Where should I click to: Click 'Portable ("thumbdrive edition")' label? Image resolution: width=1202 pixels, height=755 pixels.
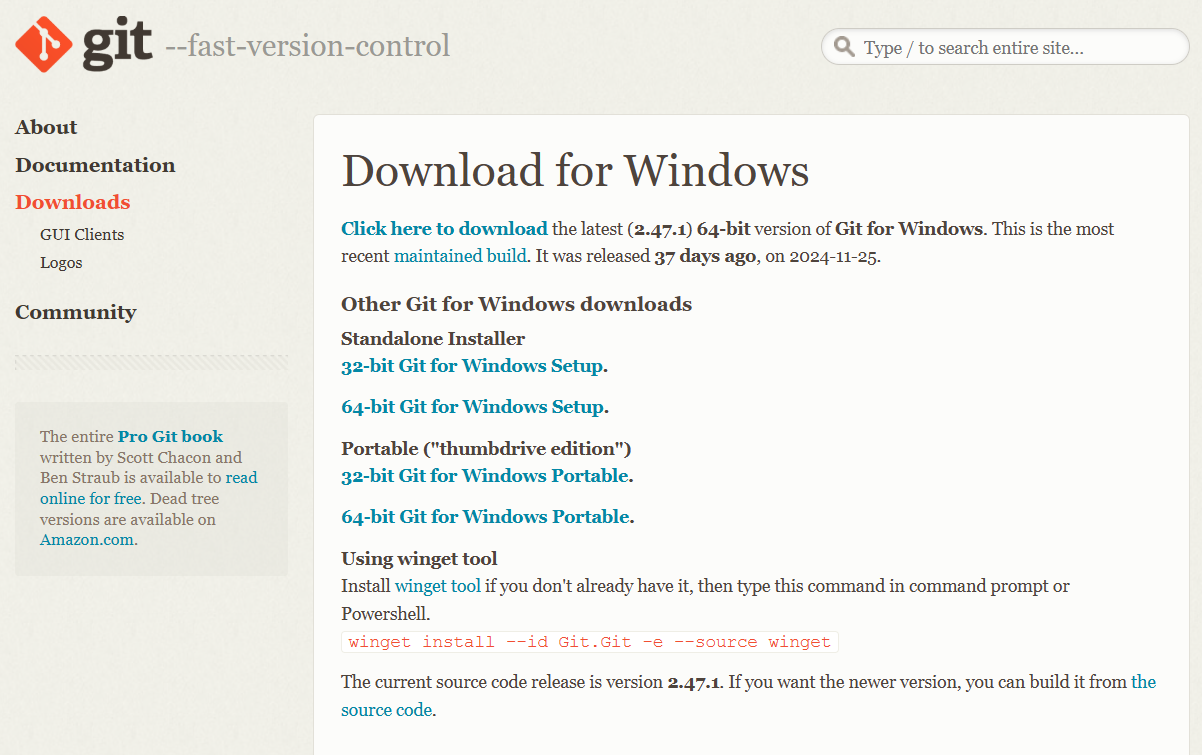point(486,448)
